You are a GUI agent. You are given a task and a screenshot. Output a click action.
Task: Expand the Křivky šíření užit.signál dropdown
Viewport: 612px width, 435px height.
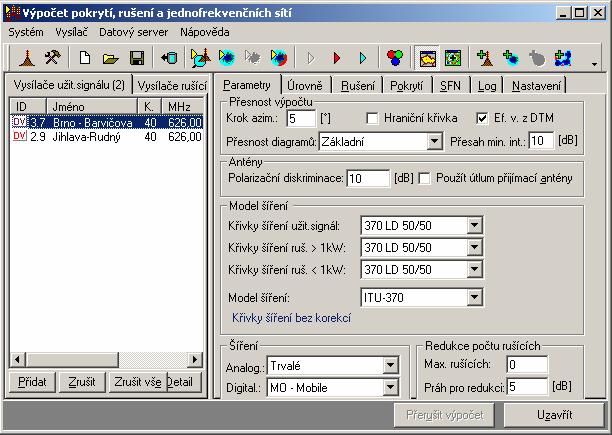pyautogui.click(x=474, y=225)
